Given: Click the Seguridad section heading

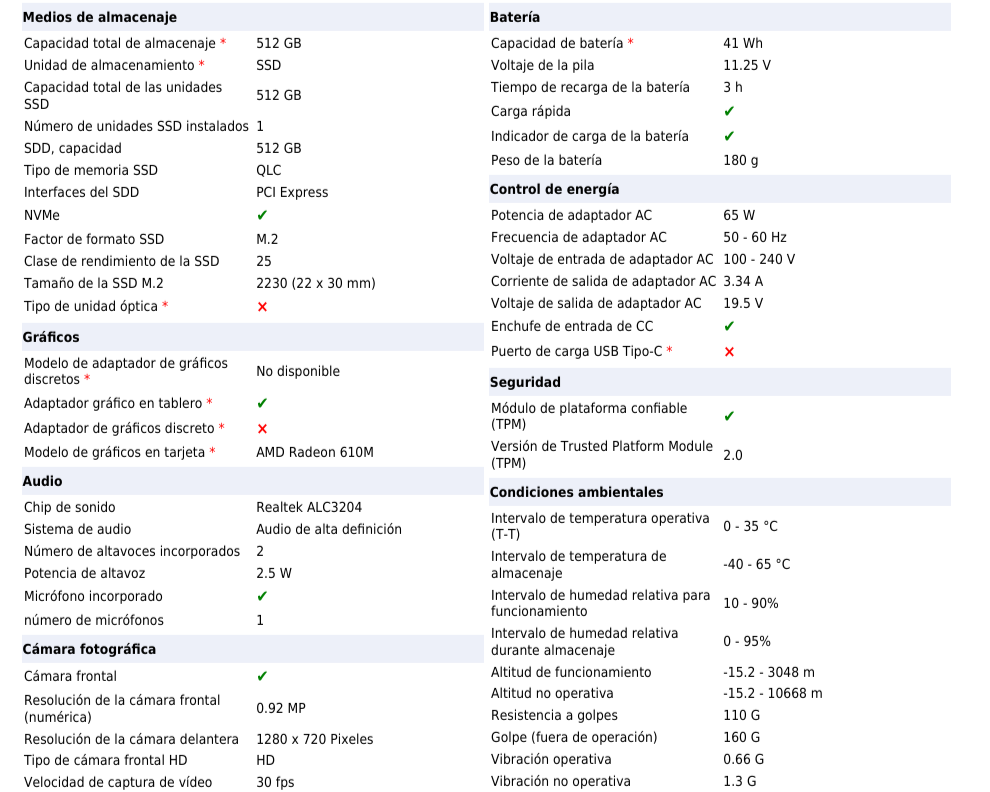Looking at the screenshot, I should click(x=525, y=382).
